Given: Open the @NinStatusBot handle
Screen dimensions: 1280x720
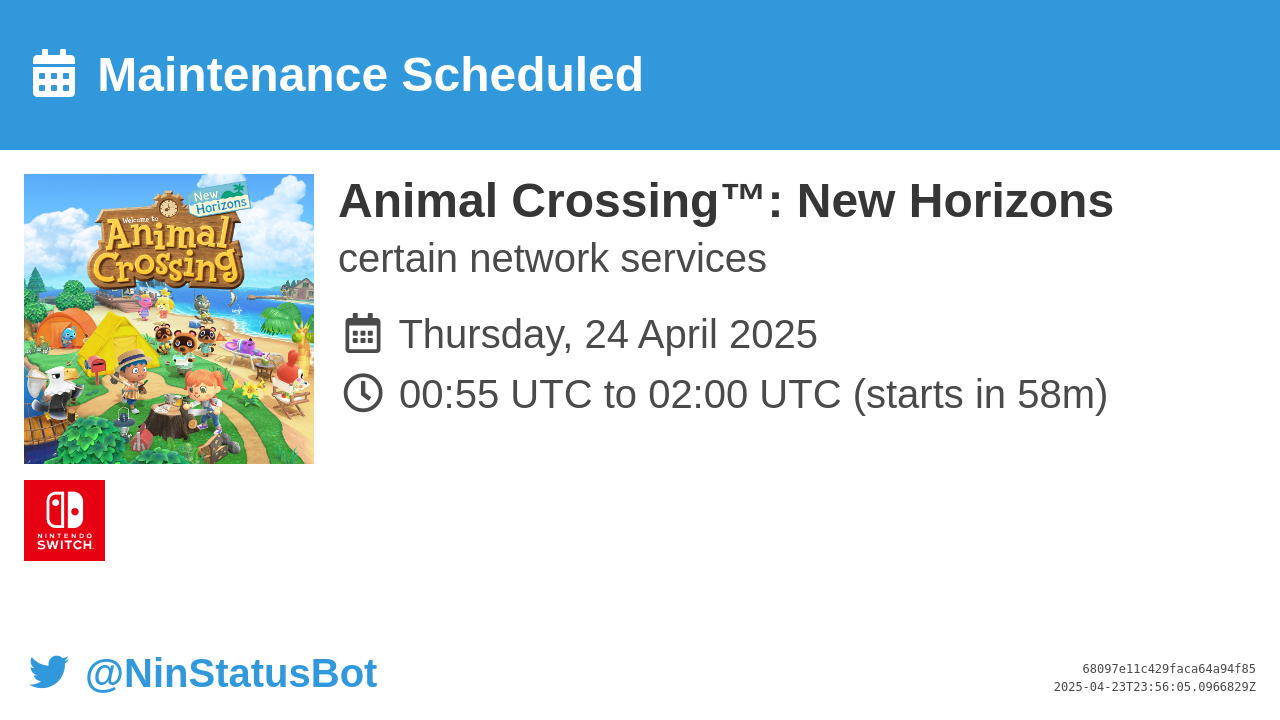Looking at the screenshot, I should coord(231,673).
